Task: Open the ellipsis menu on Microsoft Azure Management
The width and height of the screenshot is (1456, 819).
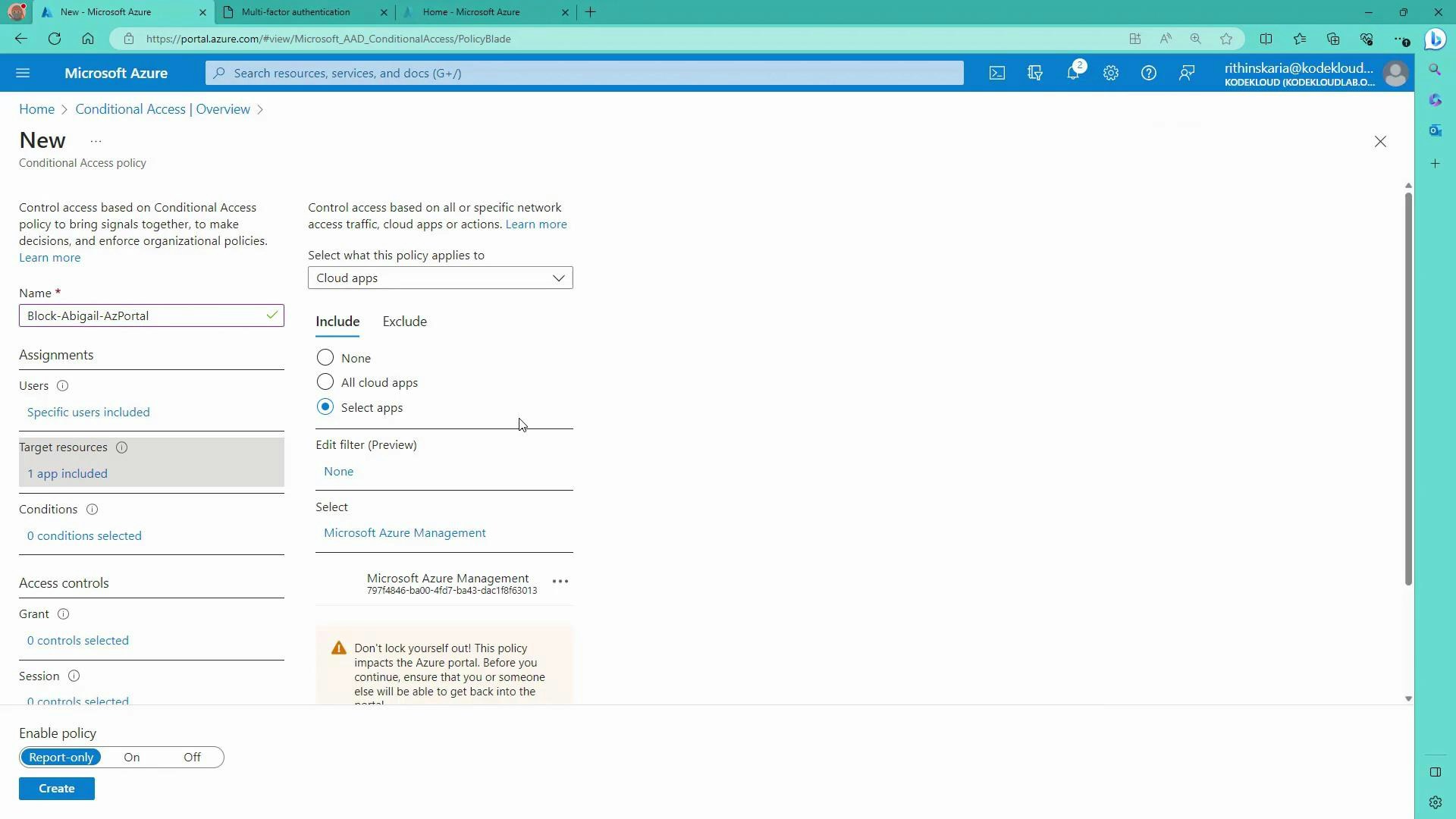Action: tap(560, 581)
